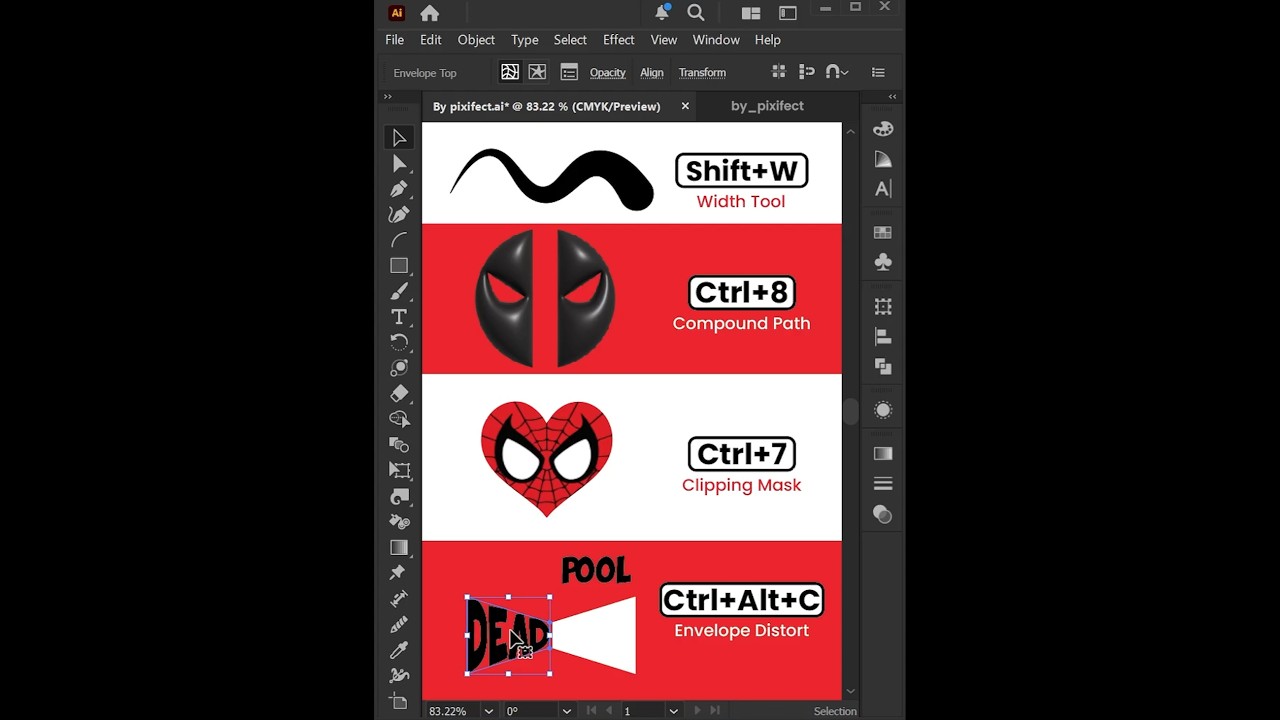Select the Type tool
The width and height of the screenshot is (1280, 720).
pyautogui.click(x=399, y=316)
